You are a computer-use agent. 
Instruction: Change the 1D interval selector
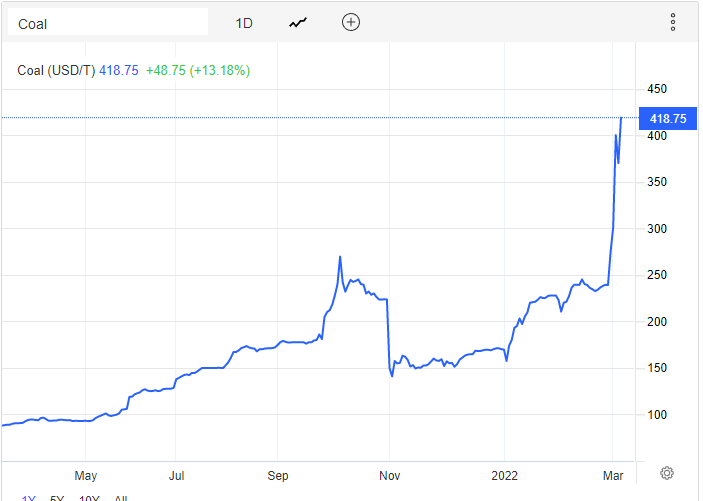[x=244, y=23]
